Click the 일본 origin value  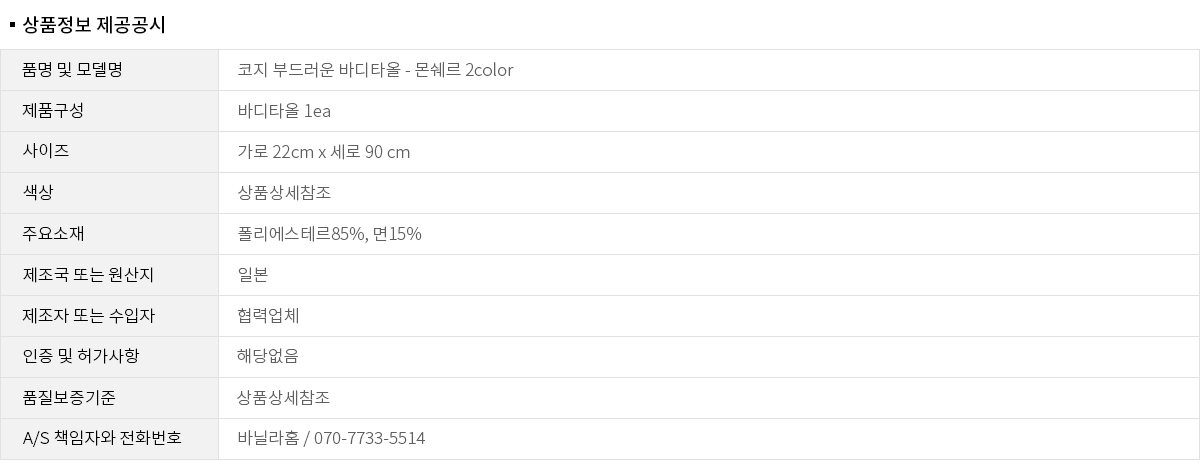pyautogui.click(x=253, y=275)
